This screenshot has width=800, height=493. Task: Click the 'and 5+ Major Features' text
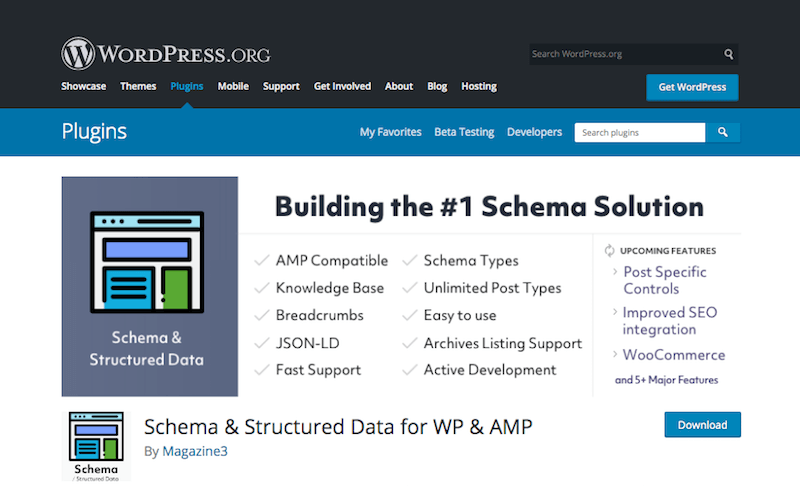[666, 380]
